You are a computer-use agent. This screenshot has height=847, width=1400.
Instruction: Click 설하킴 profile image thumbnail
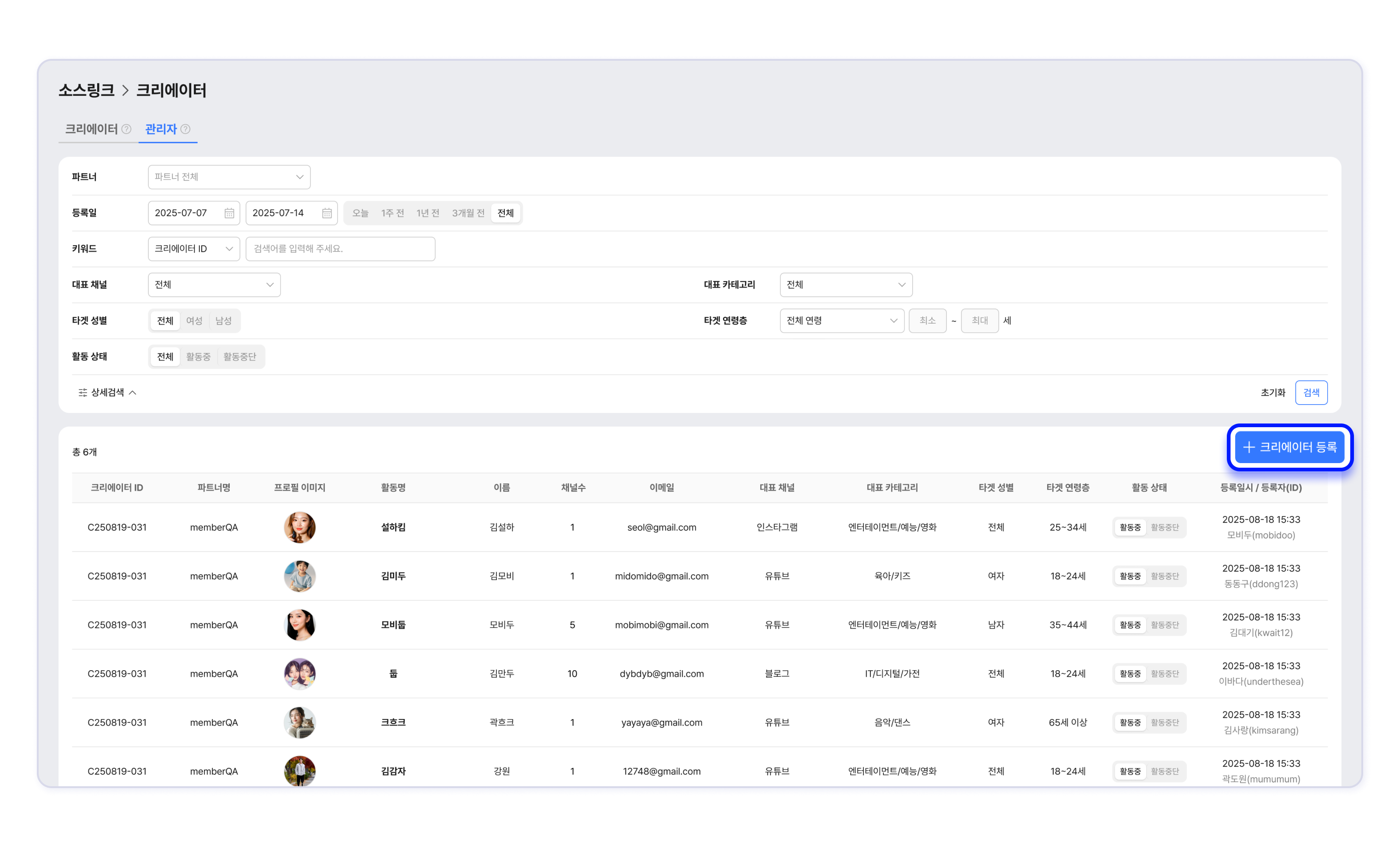(x=299, y=527)
